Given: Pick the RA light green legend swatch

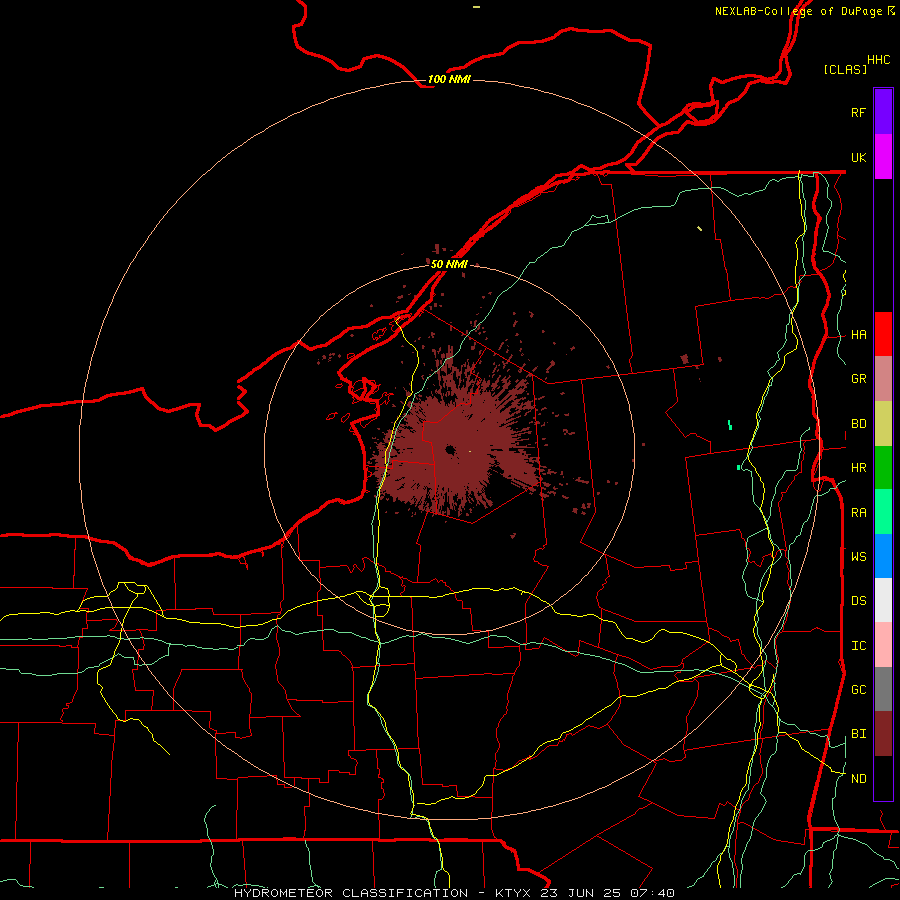Looking at the screenshot, I should click(x=883, y=512).
